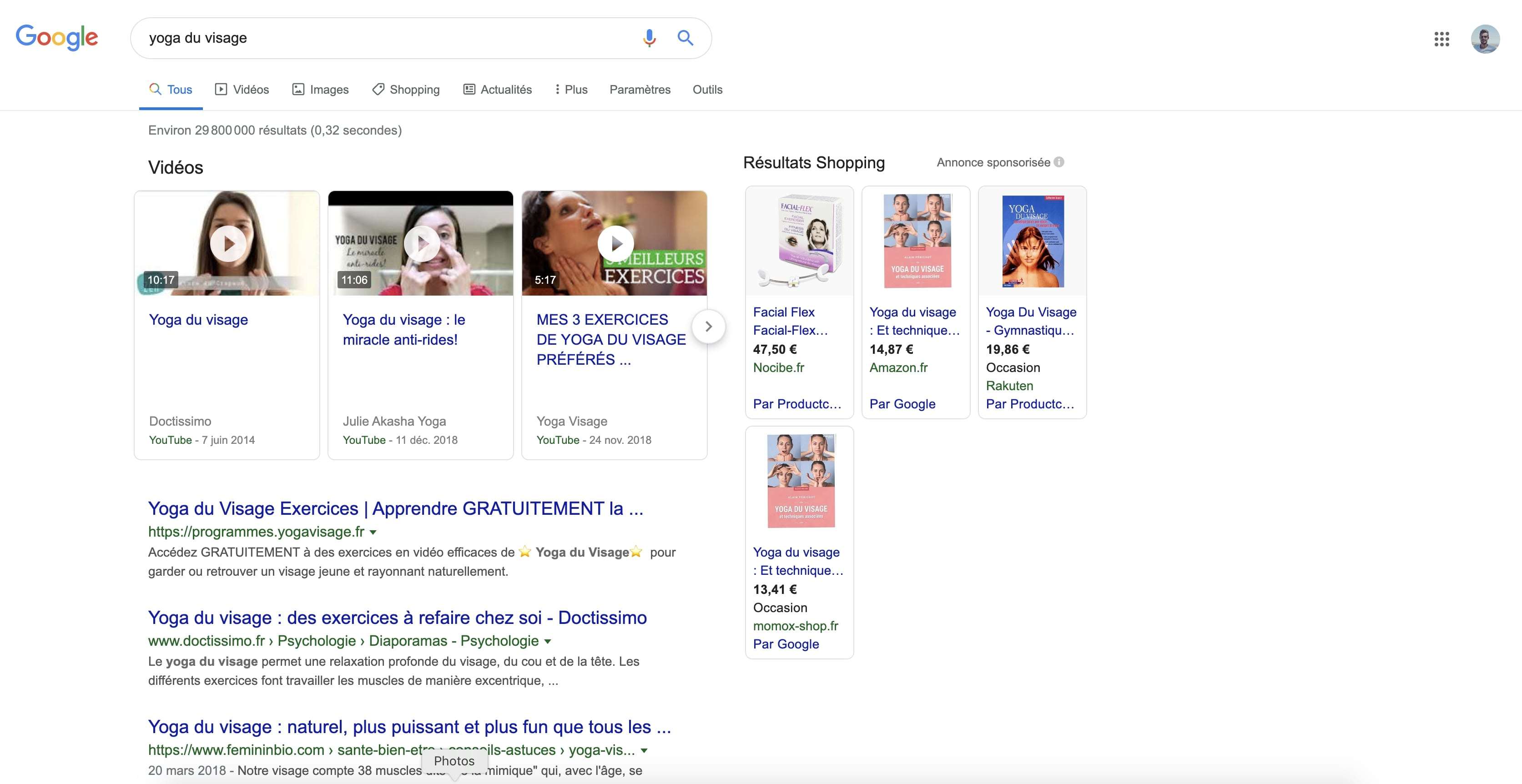Expand the Plus menu
The height and width of the screenshot is (784, 1522).
coord(571,90)
